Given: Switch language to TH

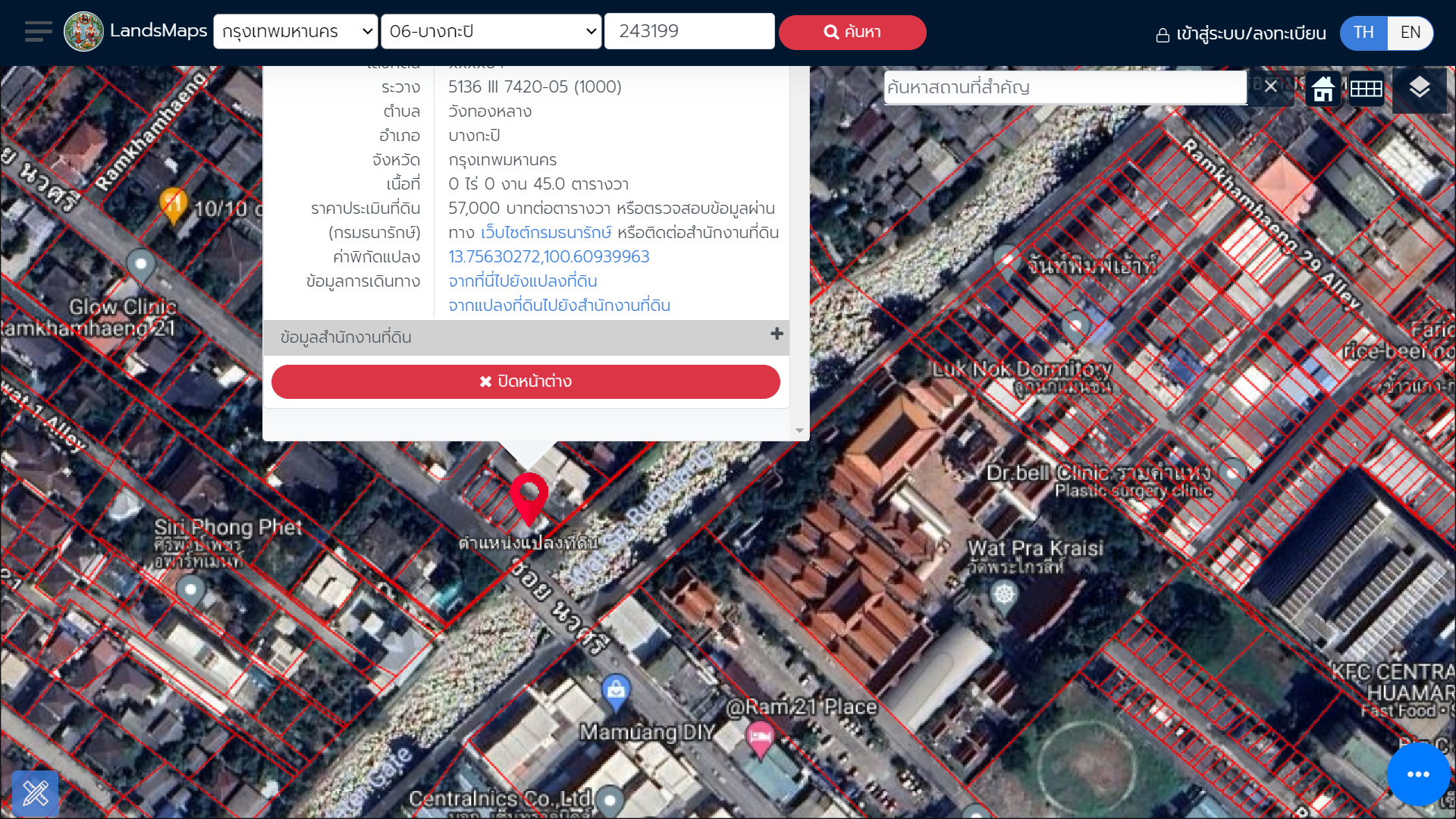Looking at the screenshot, I should click(x=1363, y=33).
